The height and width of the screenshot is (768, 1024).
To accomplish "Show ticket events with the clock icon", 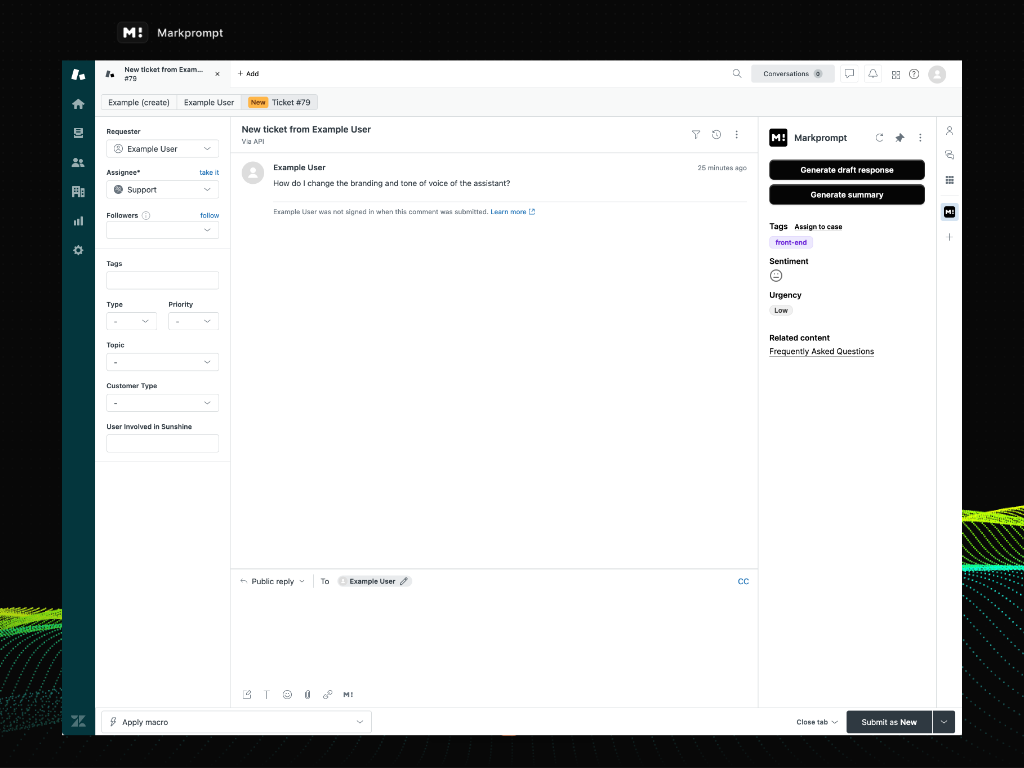I will point(716,135).
